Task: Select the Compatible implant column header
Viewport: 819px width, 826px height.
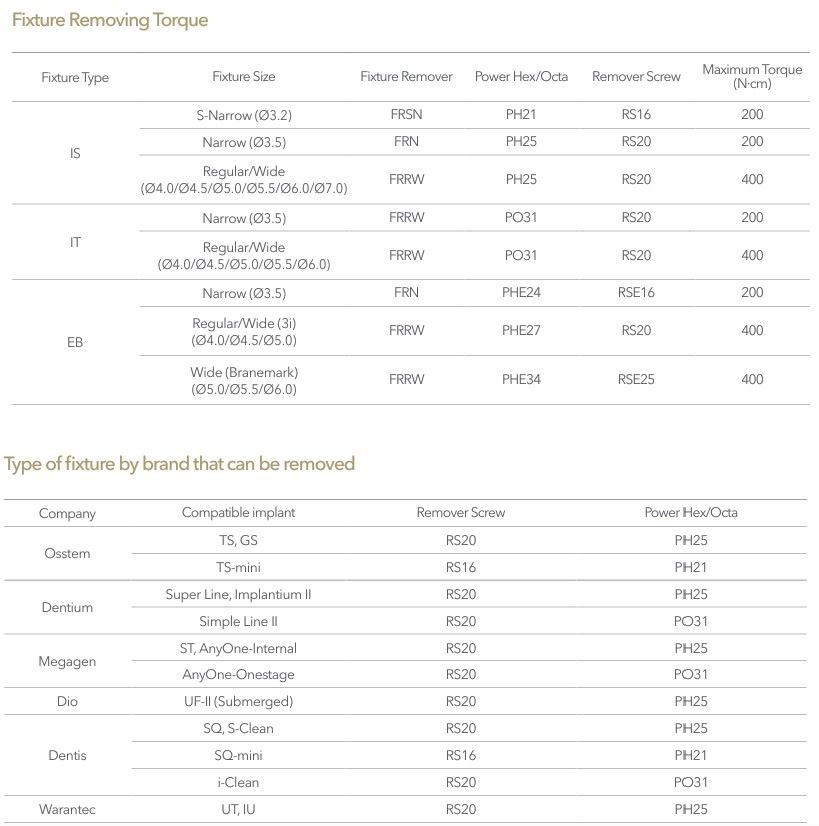Action: 238,512
